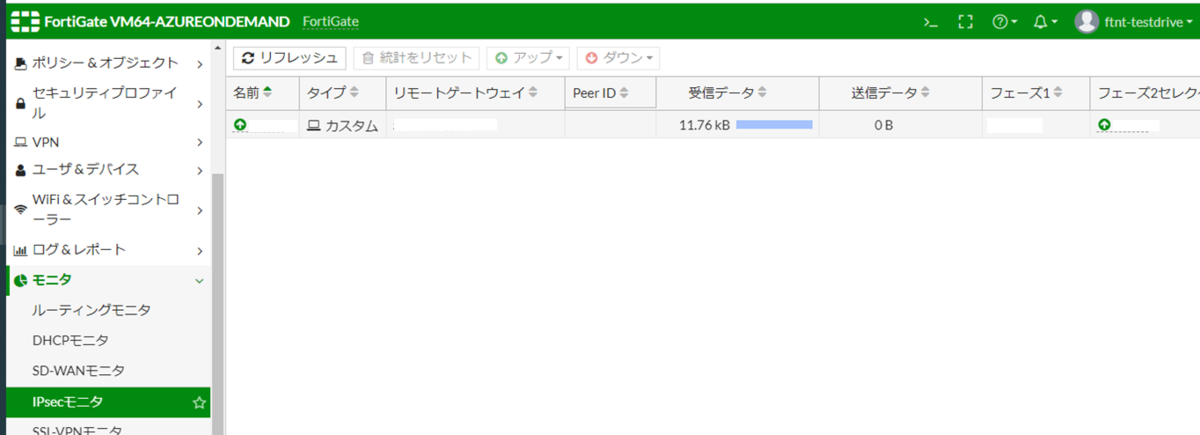Open SD-WANモニタ page

[79, 371]
